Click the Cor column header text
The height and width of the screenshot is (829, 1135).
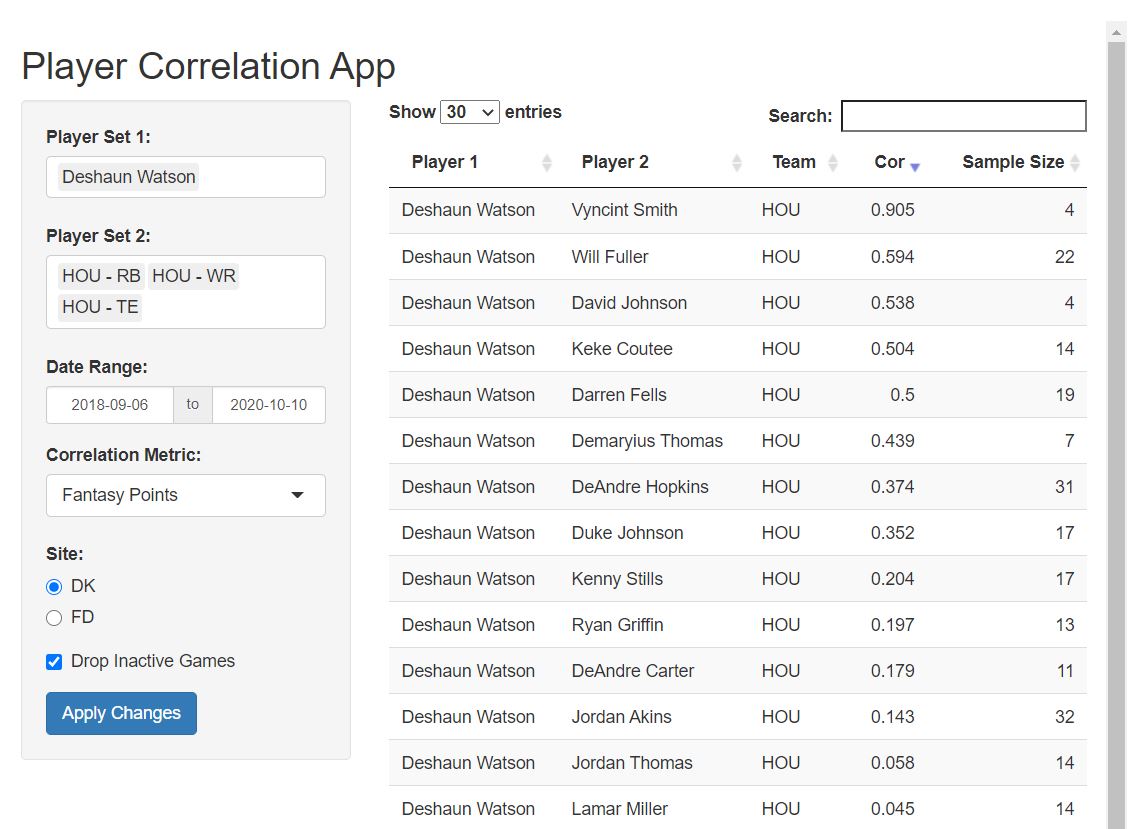(889, 162)
